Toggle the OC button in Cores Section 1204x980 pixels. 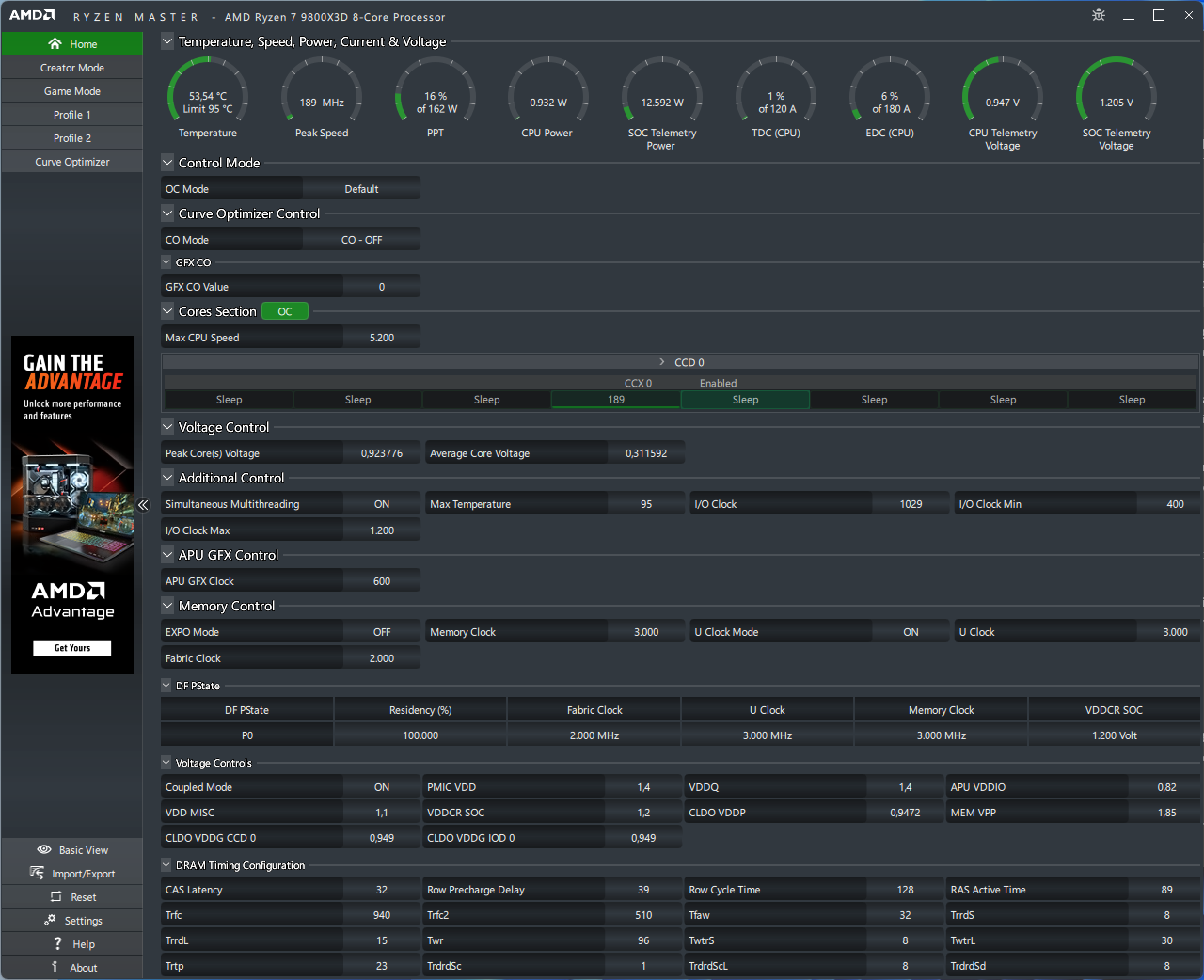tap(285, 311)
